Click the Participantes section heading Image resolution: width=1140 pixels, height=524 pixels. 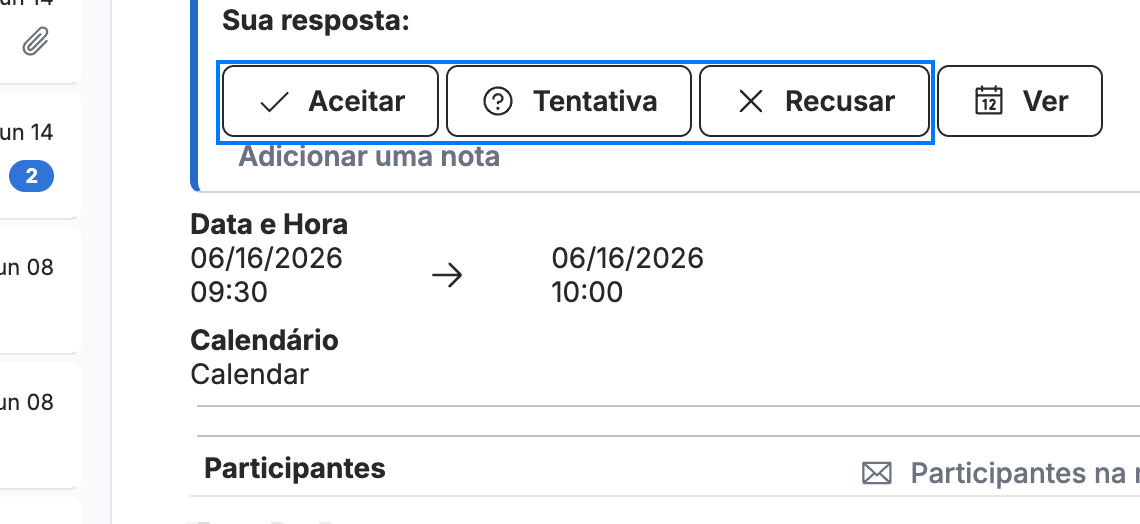[294, 468]
